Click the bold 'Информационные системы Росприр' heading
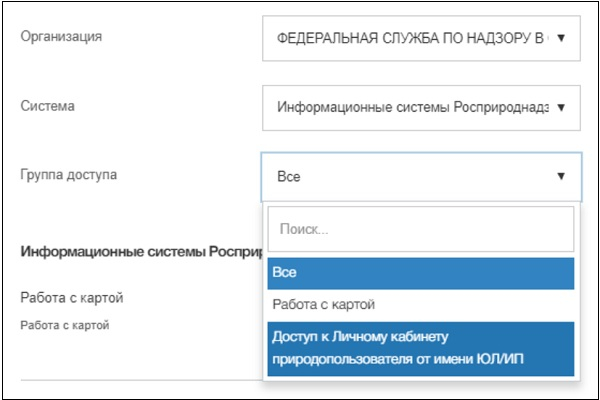Viewport: 600px width, 400px height. 142,252
